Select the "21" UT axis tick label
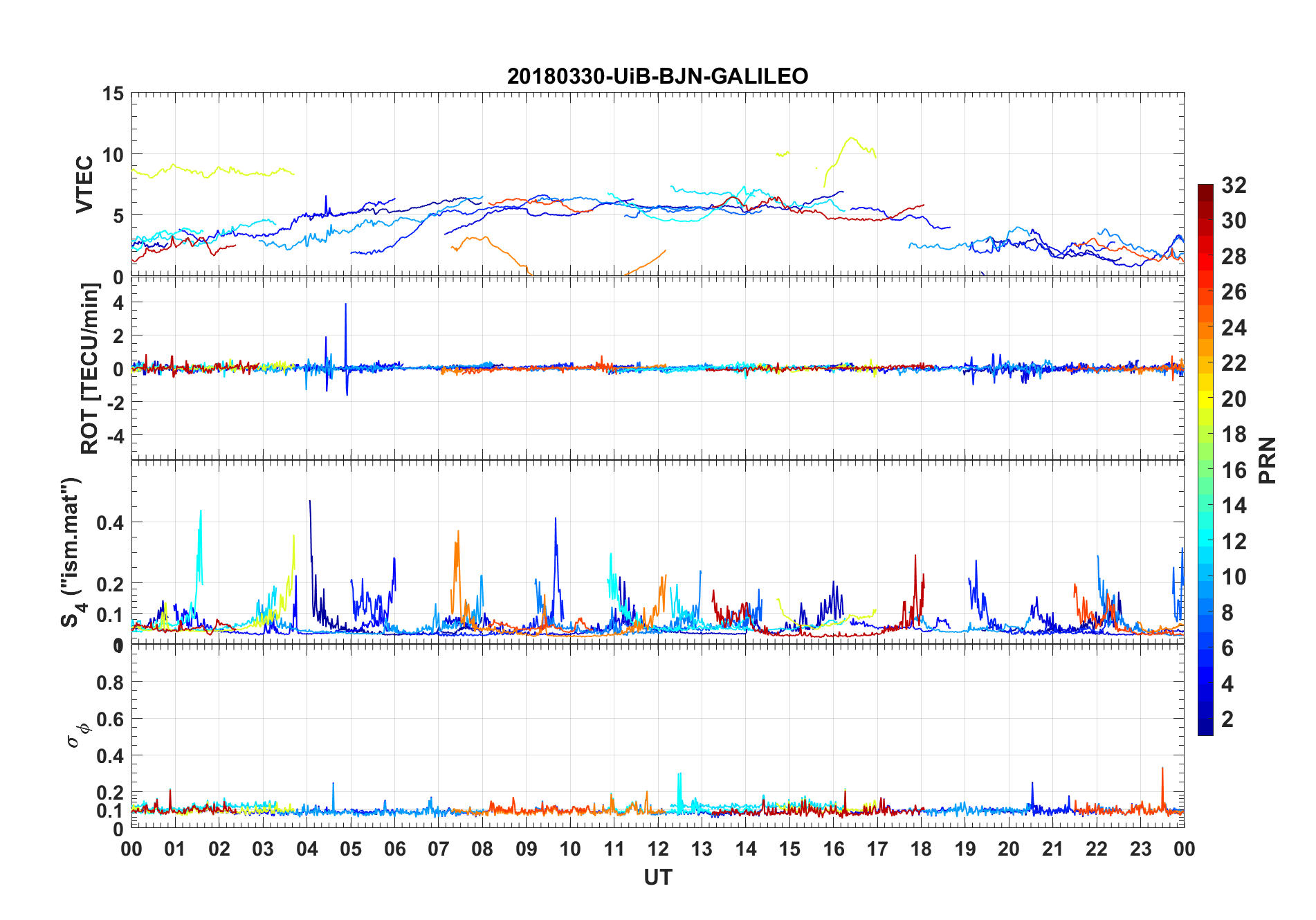Viewport: 1316px width, 920px height. [x=1052, y=849]
